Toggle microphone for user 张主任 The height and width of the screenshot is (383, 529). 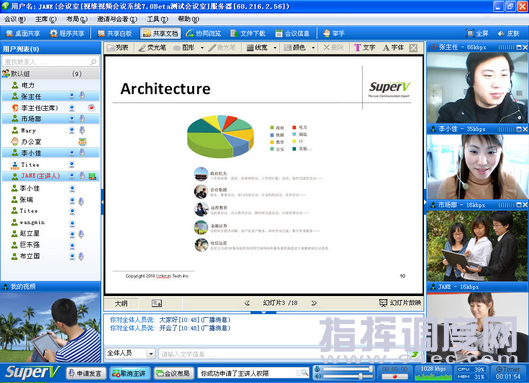tap(82, 96)
